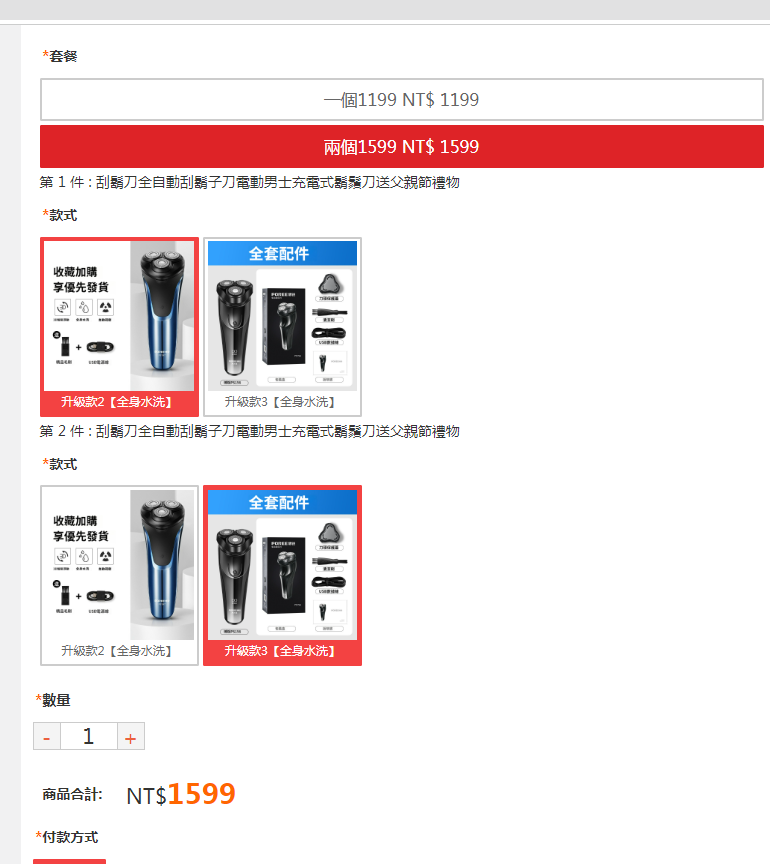The height and width of the screenshot is (864, 770).
Task: Choose 升級款2 blue shaver for item 2
Action: pyautogui.click(x=119, y=575)
